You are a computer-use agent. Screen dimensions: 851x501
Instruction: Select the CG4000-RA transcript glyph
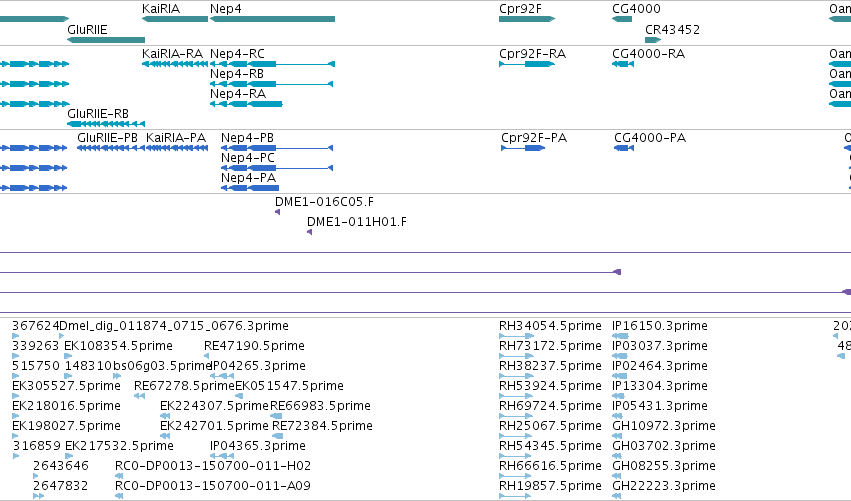coord(623,64)
